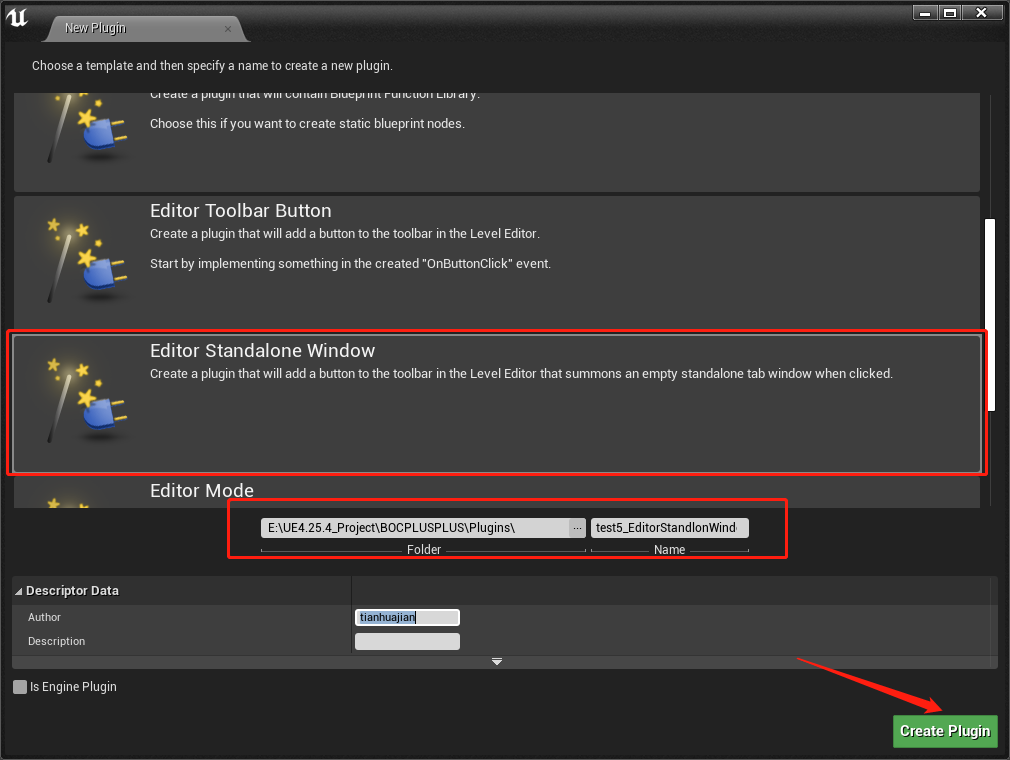Expand the panel via the bottom arrow
This screenshot has height=760, width=1010.
pos(497,661)
